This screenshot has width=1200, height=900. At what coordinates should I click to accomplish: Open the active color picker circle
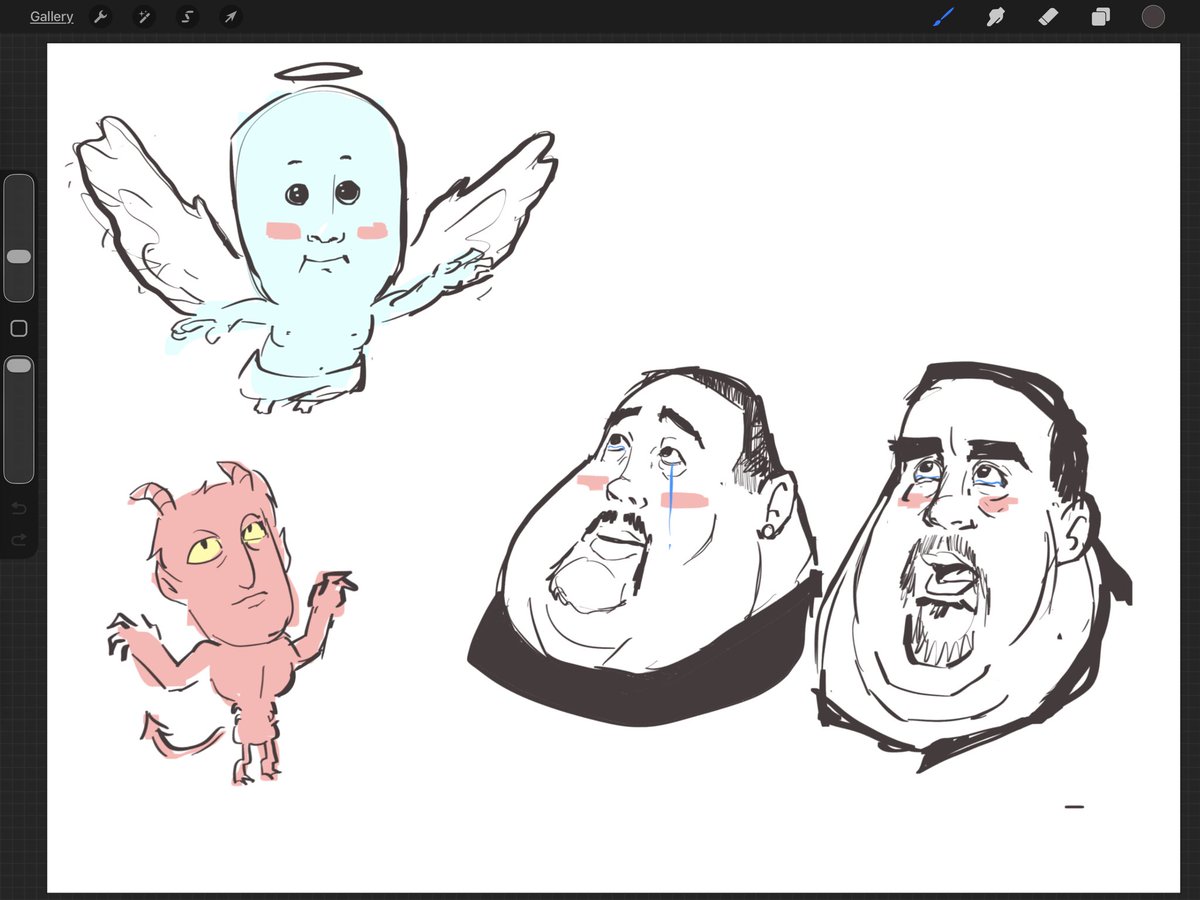tap(1153, 16)
